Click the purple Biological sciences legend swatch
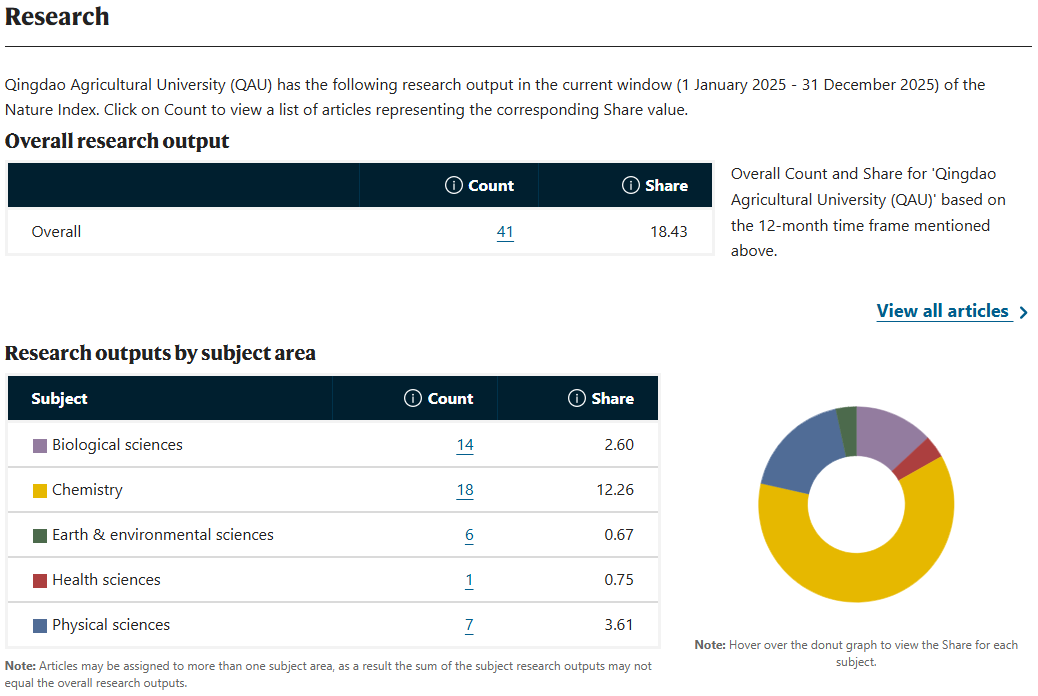The height and width of the screenshot is (696, 1038). point(40,446)
